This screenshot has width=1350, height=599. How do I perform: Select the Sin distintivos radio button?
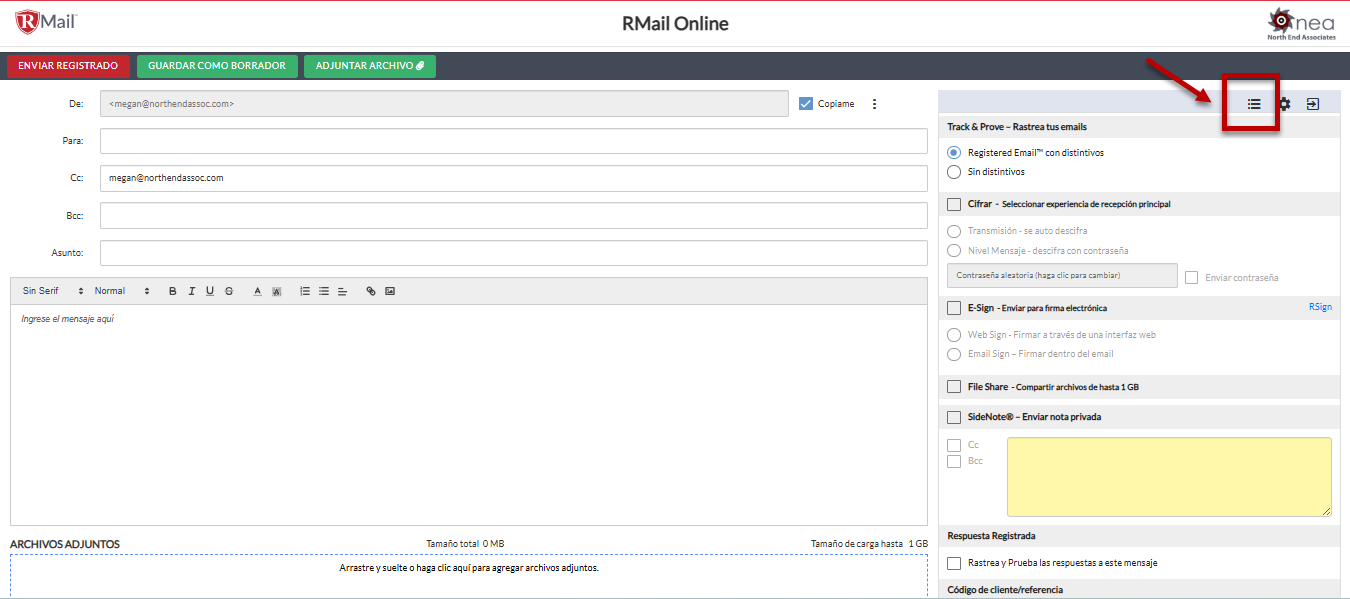[954, 172]
